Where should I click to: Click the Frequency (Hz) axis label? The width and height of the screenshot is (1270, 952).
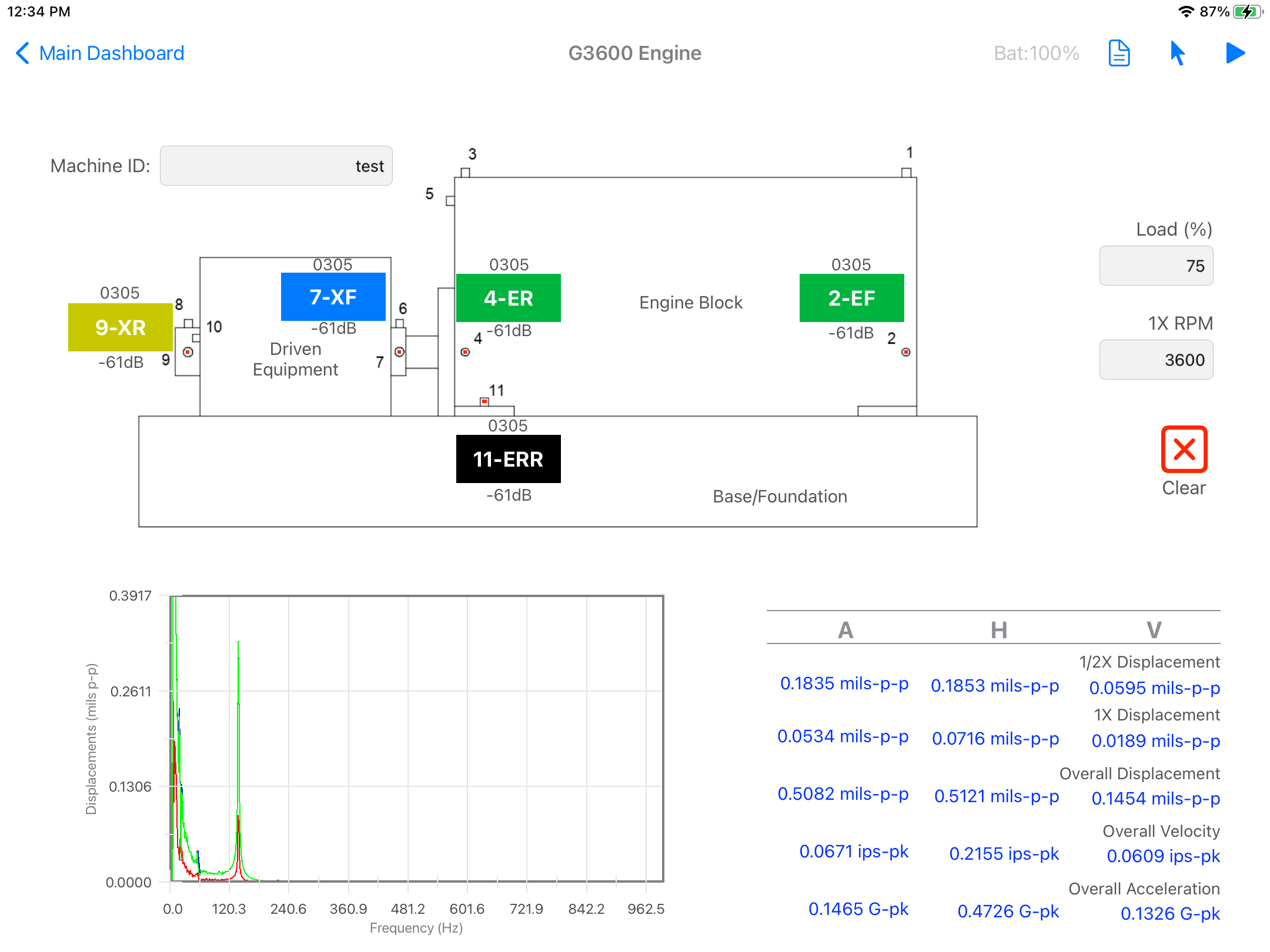(416, 928)
